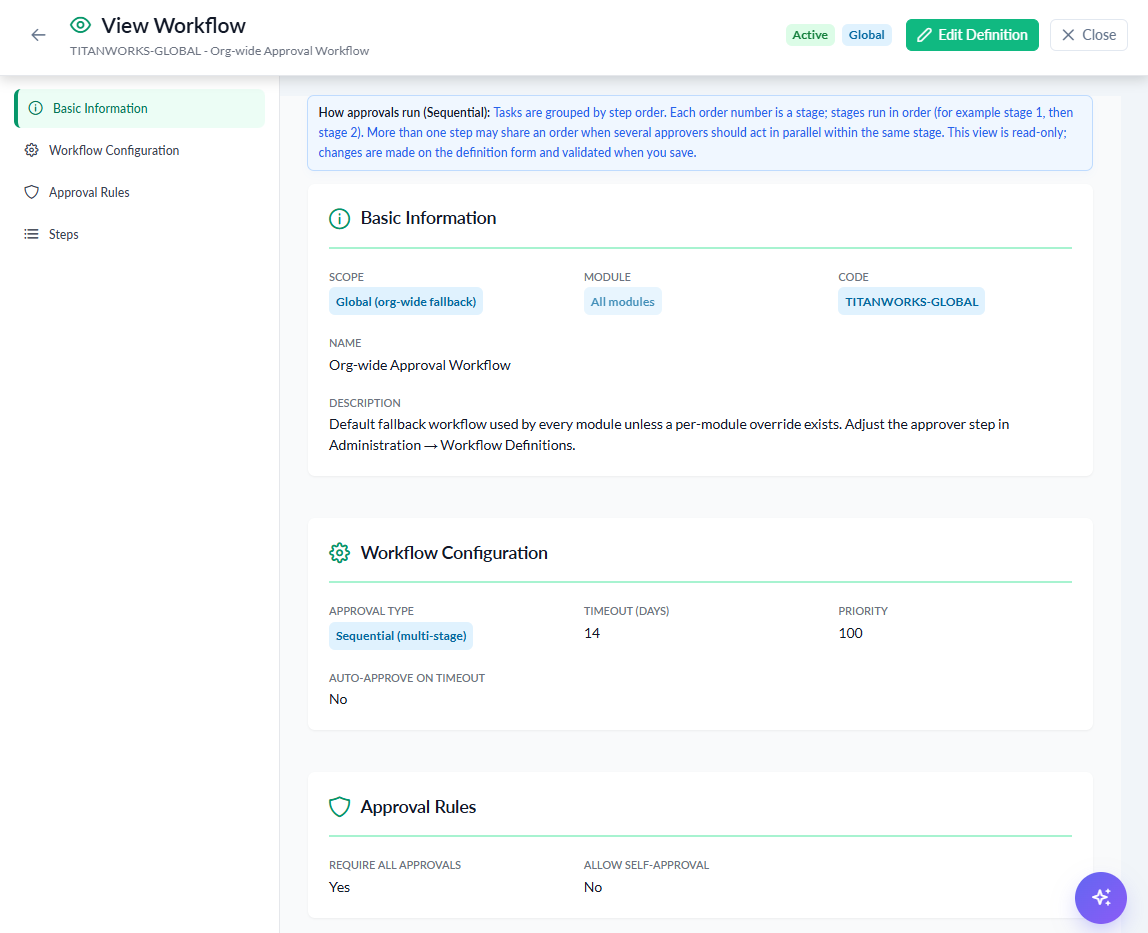The height and width of the screenshot is (933, 1148).
Task: Click the Allow Self-Approval value No
Action: [x=592, y=888]
